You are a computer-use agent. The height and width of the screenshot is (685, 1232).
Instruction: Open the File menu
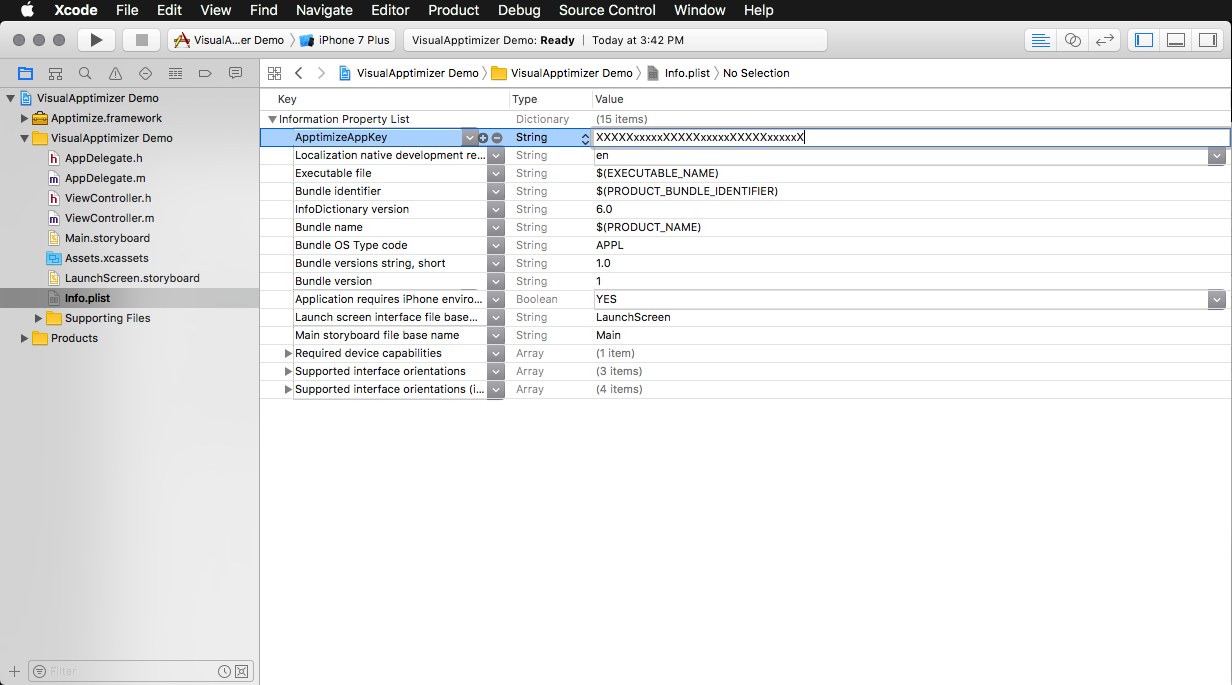[x=127, y=10]
